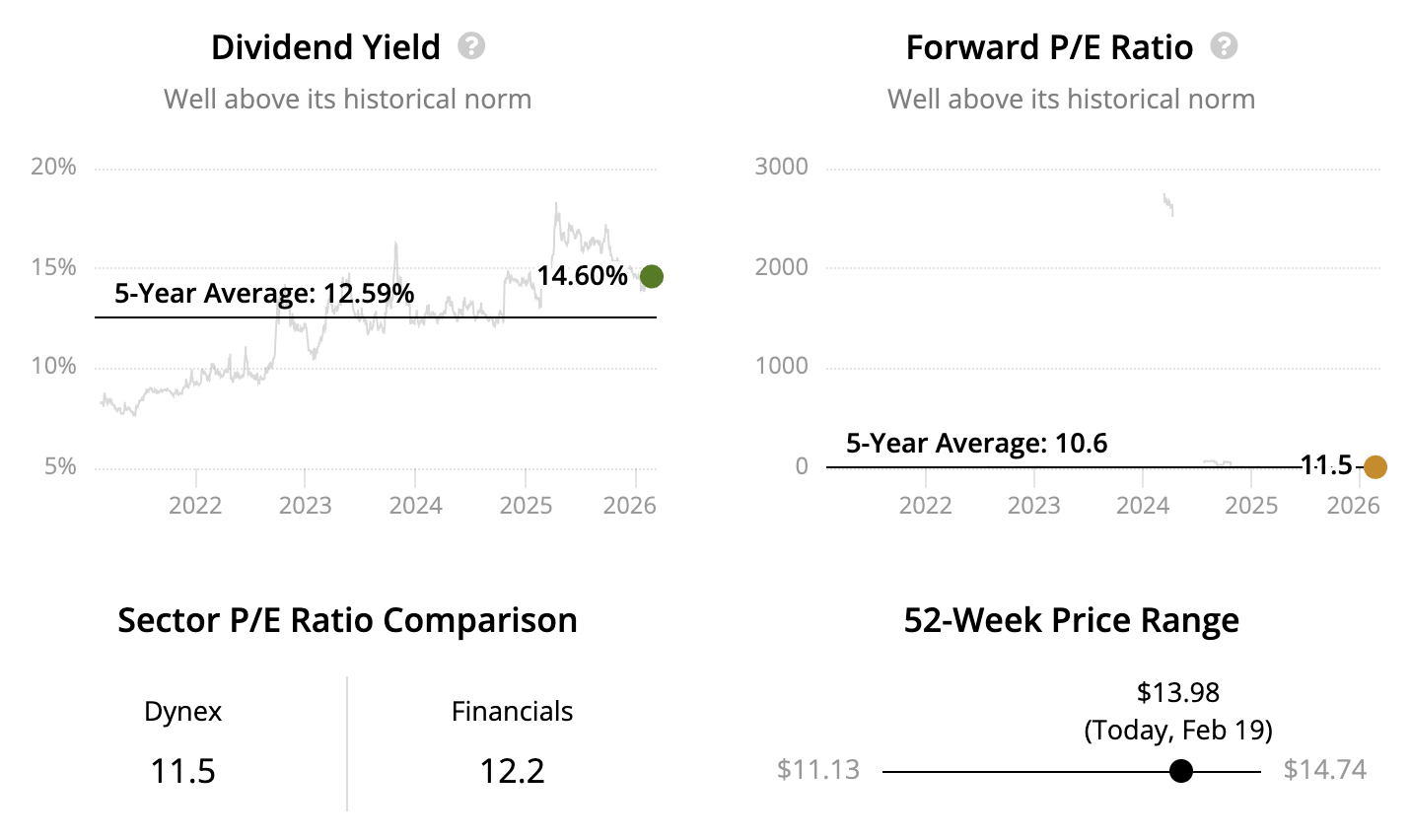1410x840 pixels.
Task: Click the 52-Week Price Range heading
Action: coord(1071,621)
